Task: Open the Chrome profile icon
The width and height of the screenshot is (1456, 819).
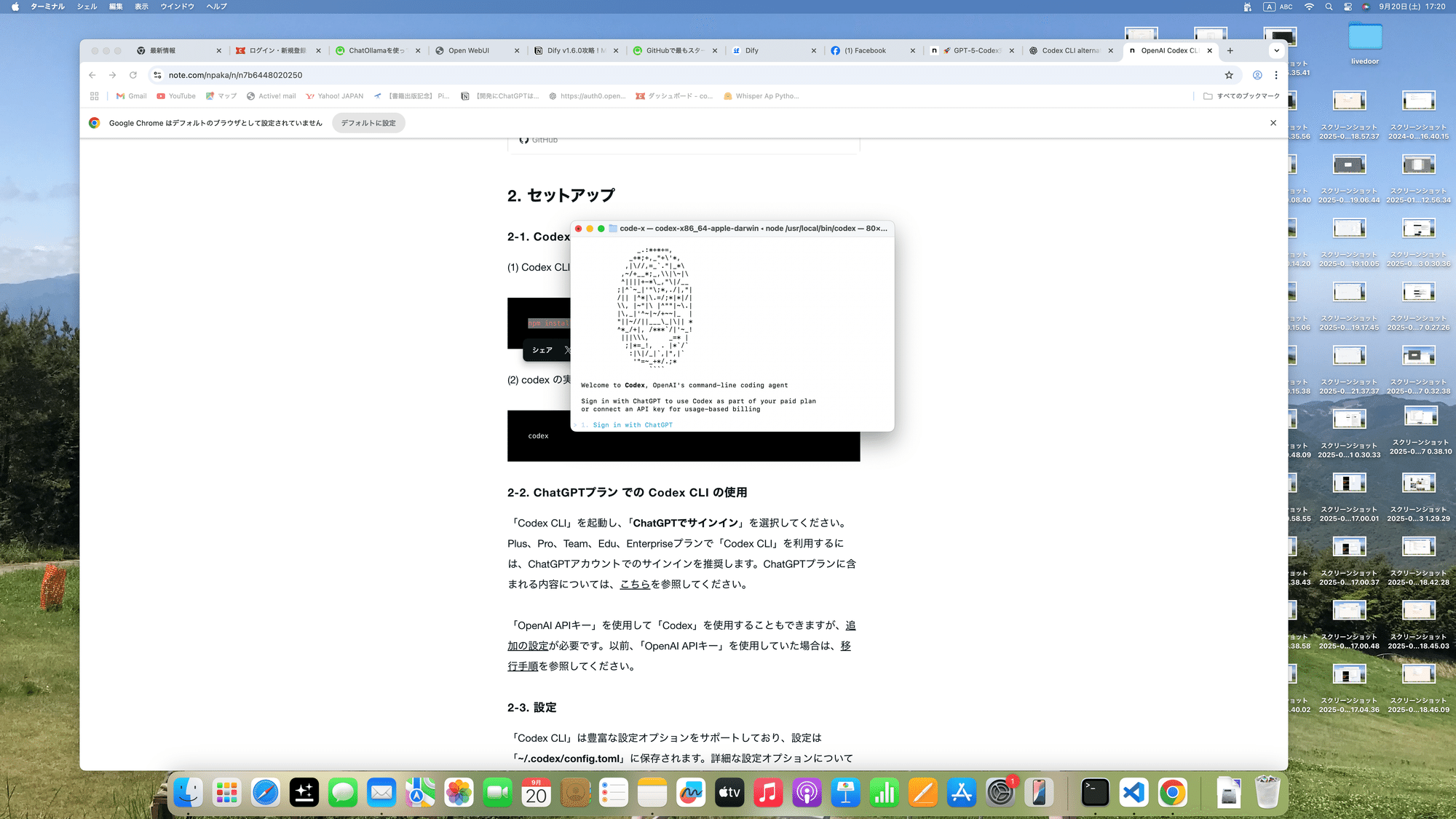Action: point(1257,75)
